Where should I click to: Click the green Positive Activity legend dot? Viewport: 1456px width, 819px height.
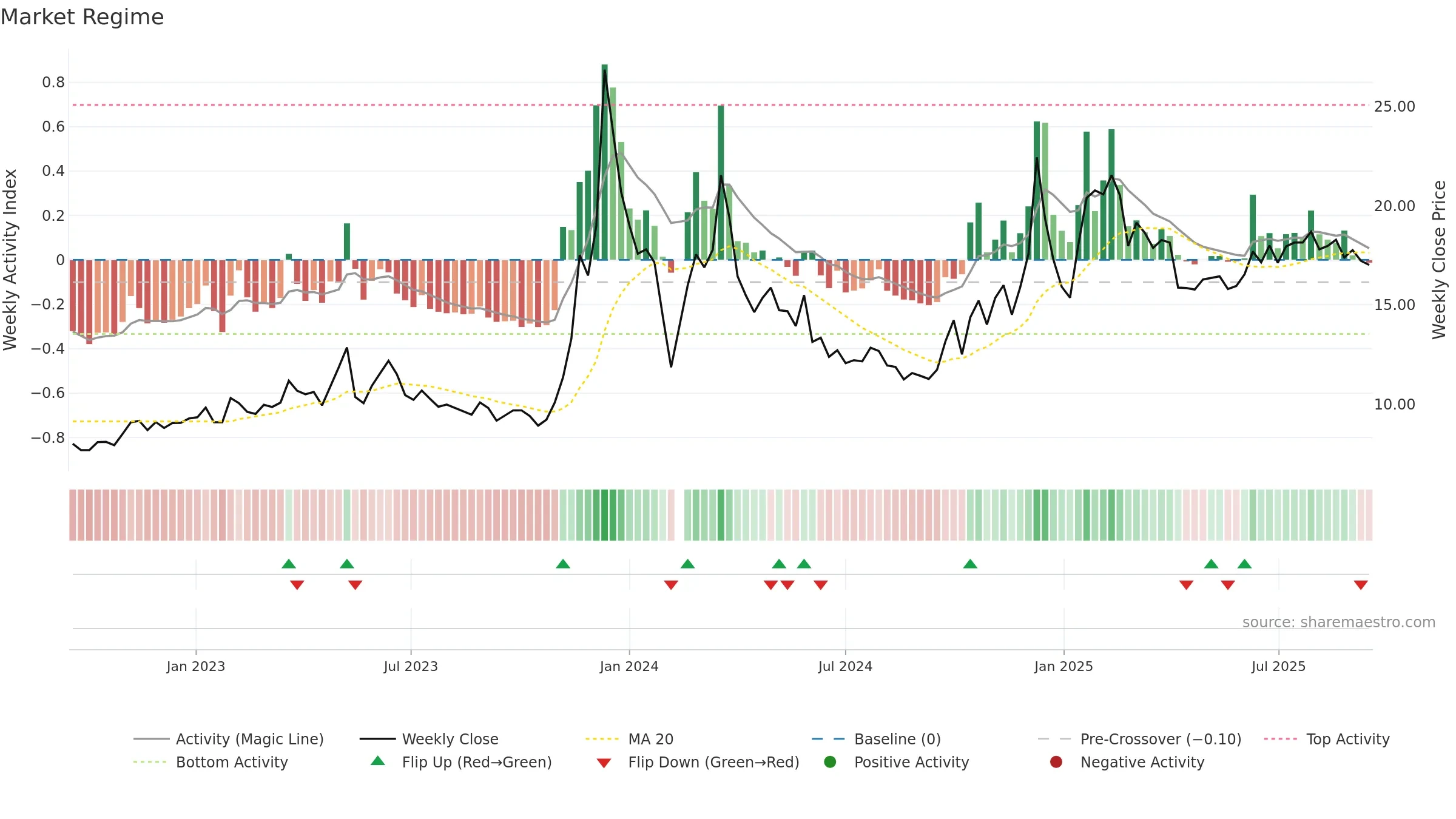coord(830,762)
